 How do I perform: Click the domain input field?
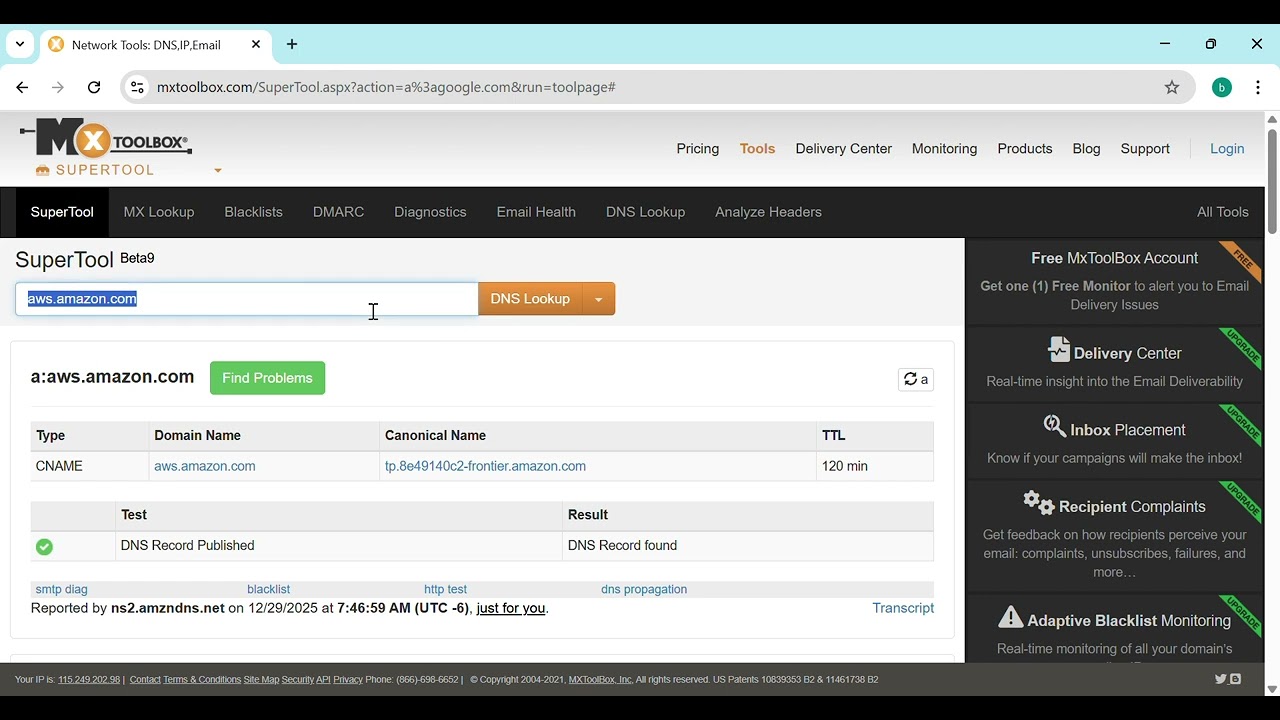click(247, 299)
